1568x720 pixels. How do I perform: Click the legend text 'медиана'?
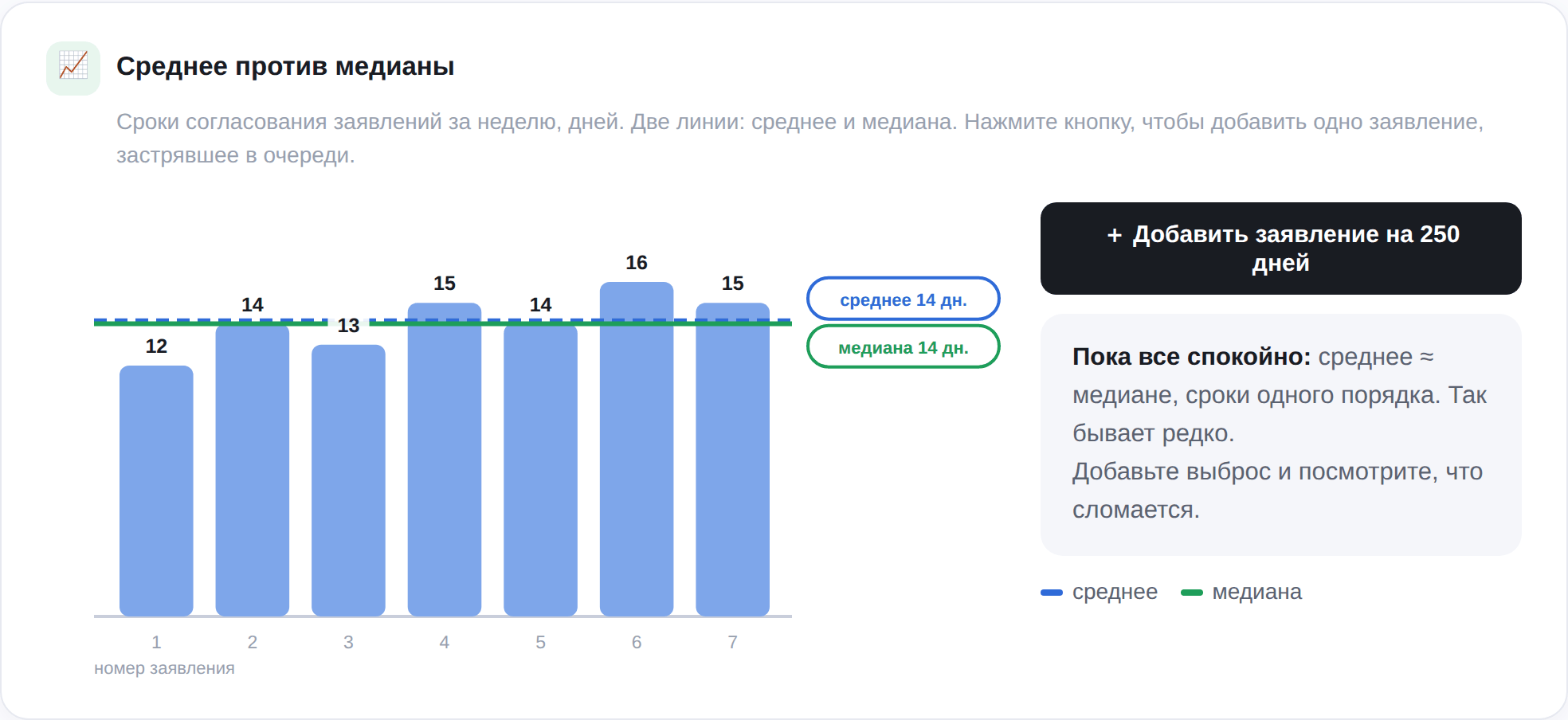coord(1256,592)
